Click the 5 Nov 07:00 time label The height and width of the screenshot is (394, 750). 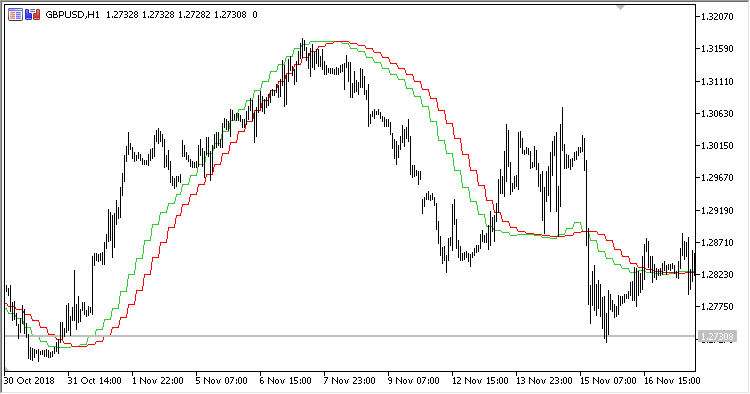pos(221,381)
